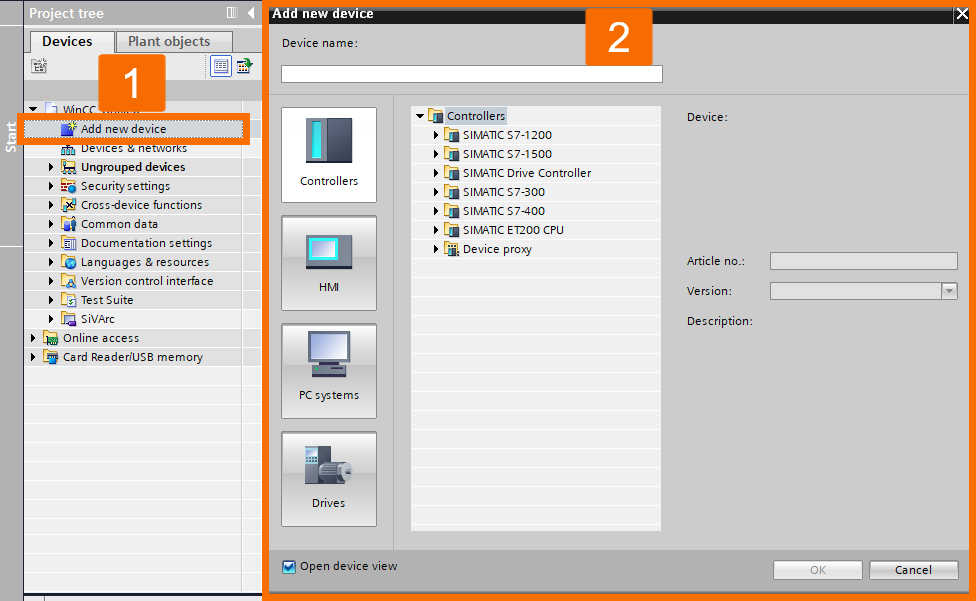The image size is (976, 601).
Task: Click the Version control interface icon
Action: coord(68,281)
